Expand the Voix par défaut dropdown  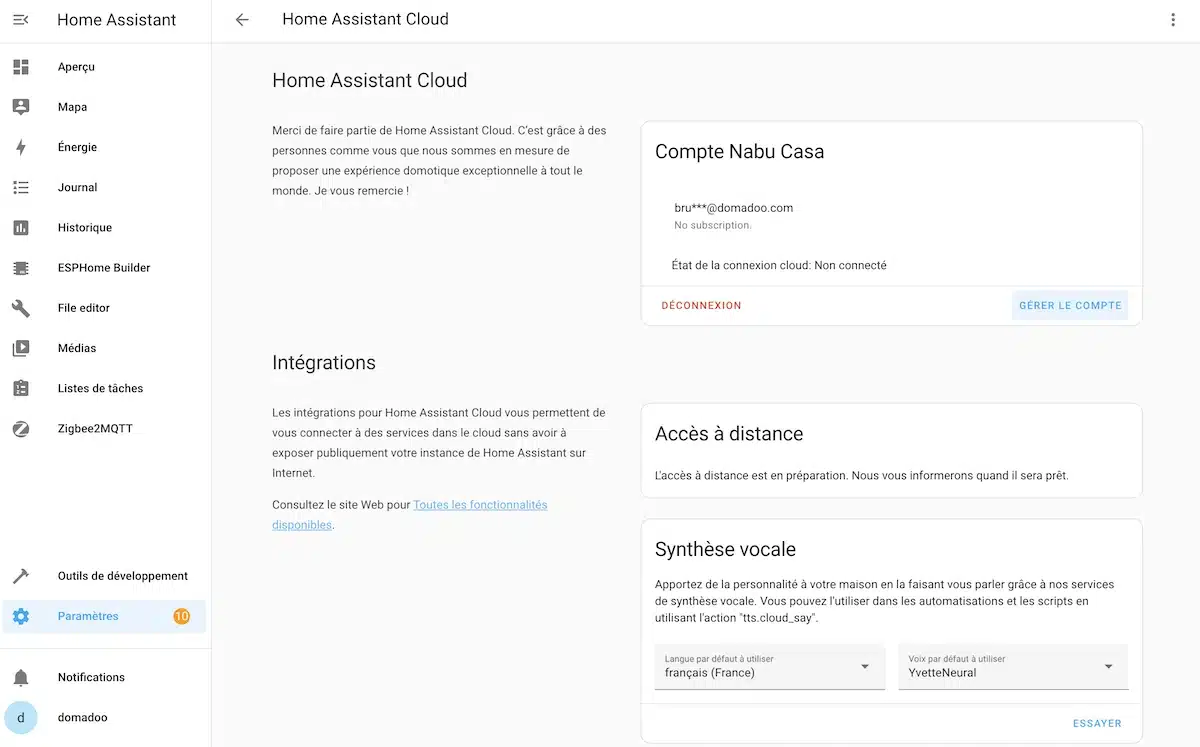pyautogui.click(x=1013, y=666)
